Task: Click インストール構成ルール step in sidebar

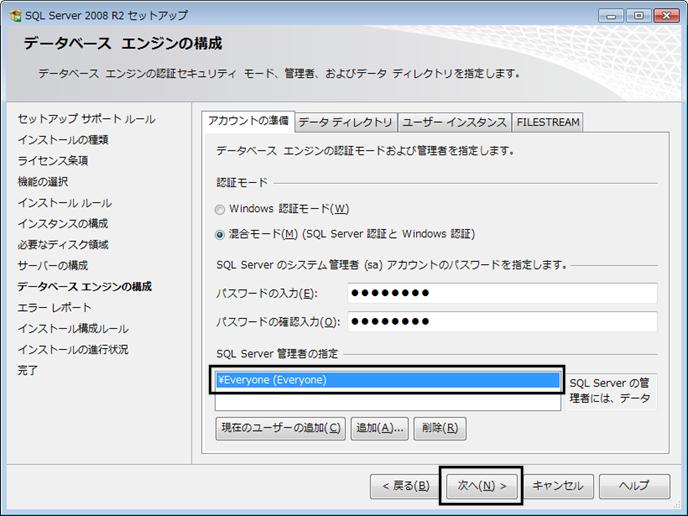Action: [x=73, y=329]
